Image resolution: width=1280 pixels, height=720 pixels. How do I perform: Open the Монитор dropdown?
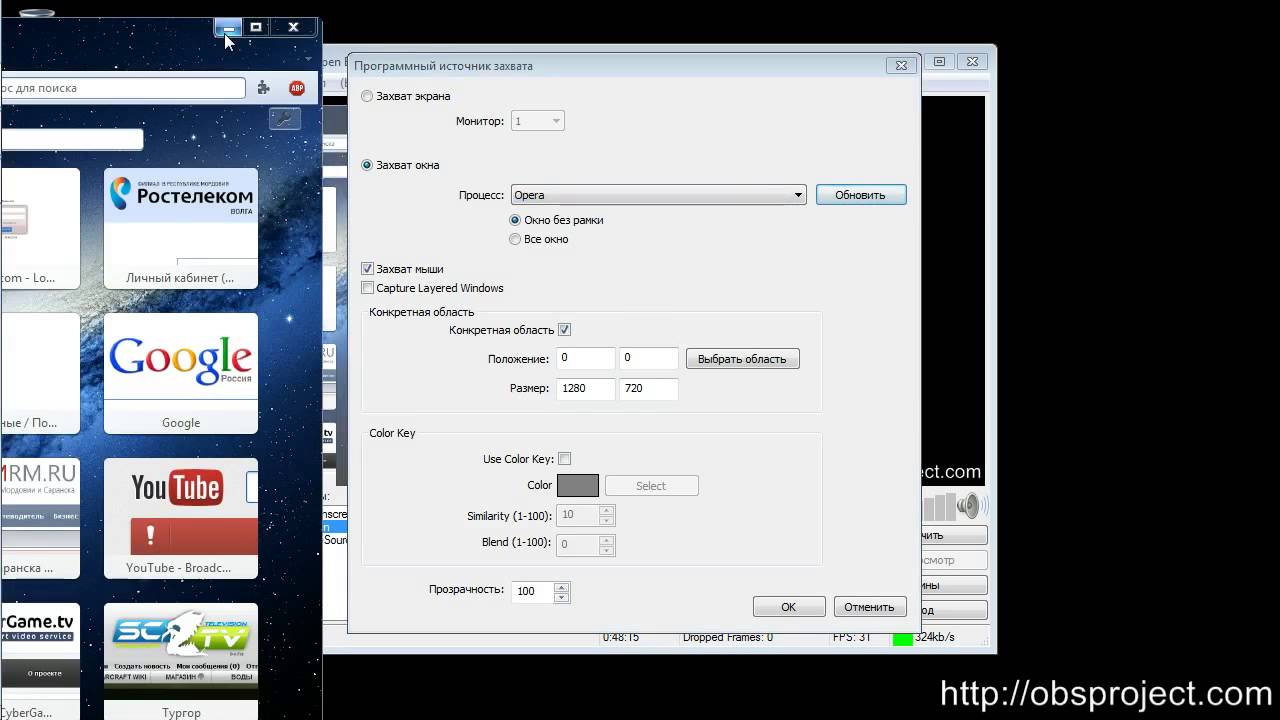pyautogui.click(x=538, y=121)
